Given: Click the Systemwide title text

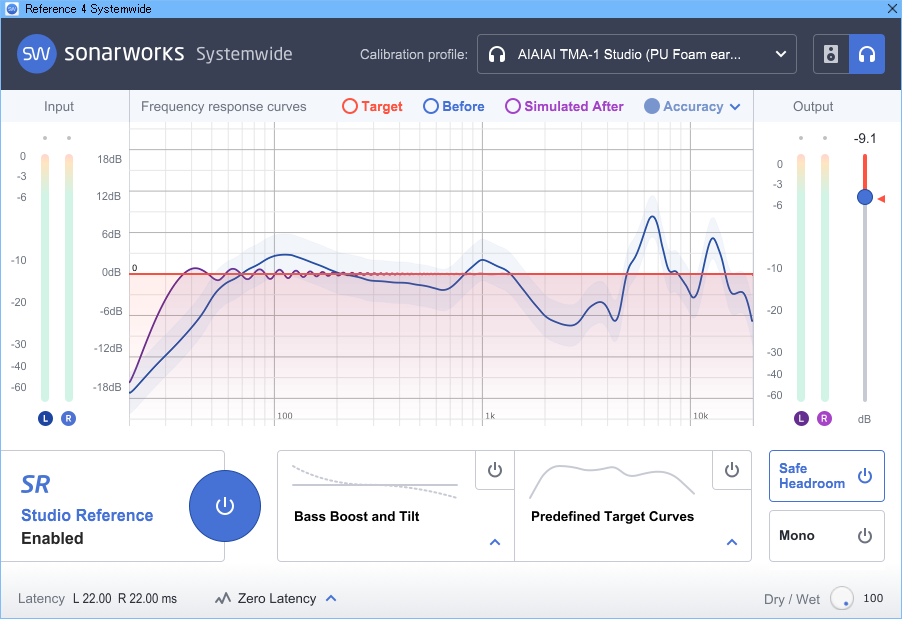Looking at the screenshot, I should click(244, 54).
